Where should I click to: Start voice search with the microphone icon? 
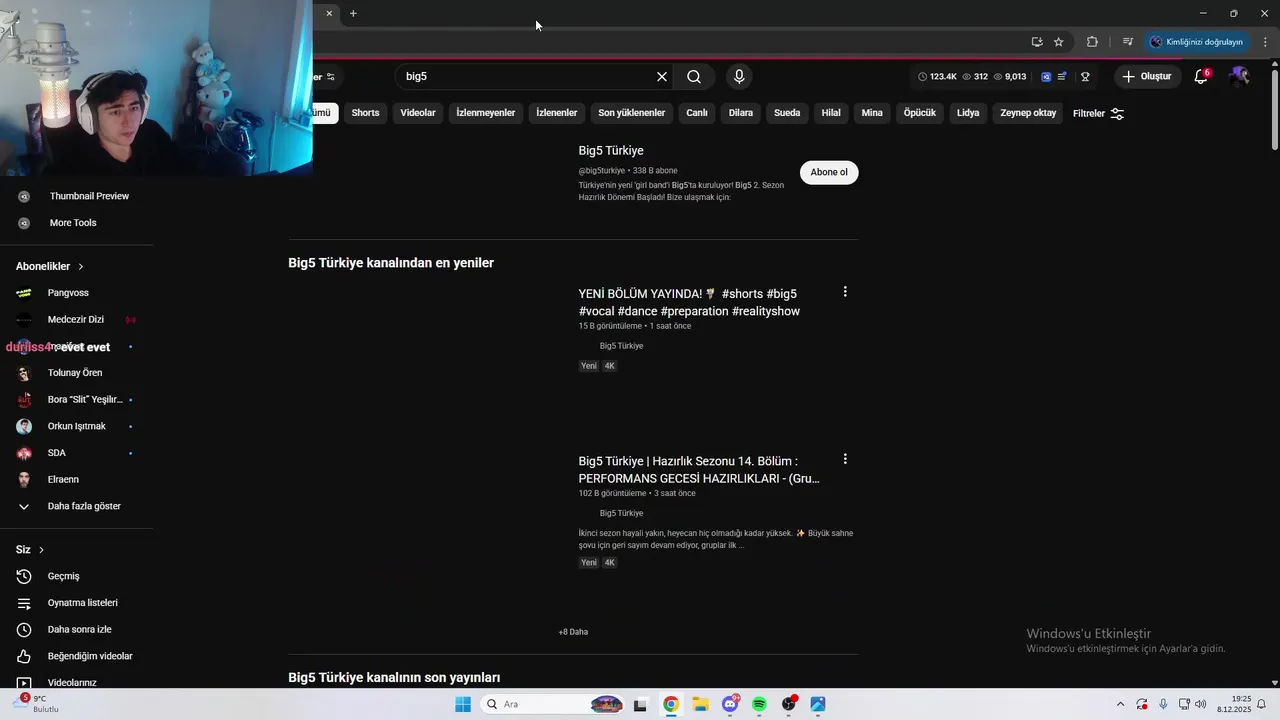click(739, 76)
